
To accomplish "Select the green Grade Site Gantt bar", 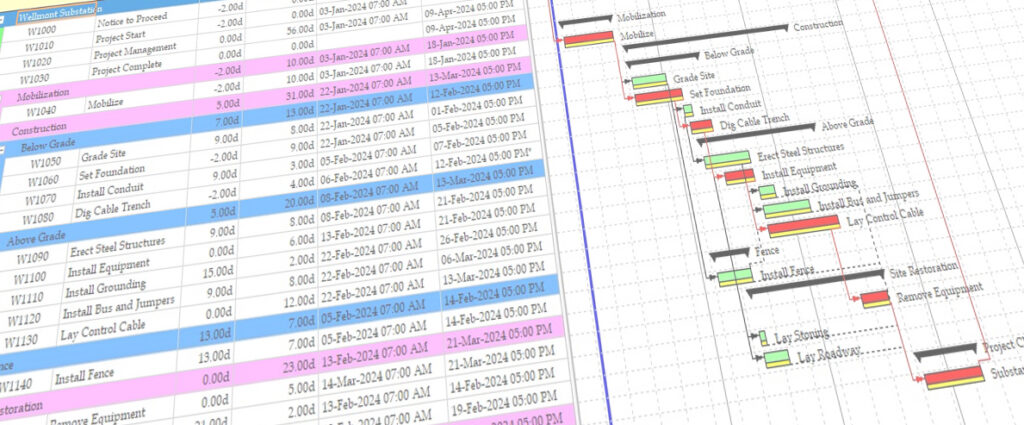I will pos(646,79).
